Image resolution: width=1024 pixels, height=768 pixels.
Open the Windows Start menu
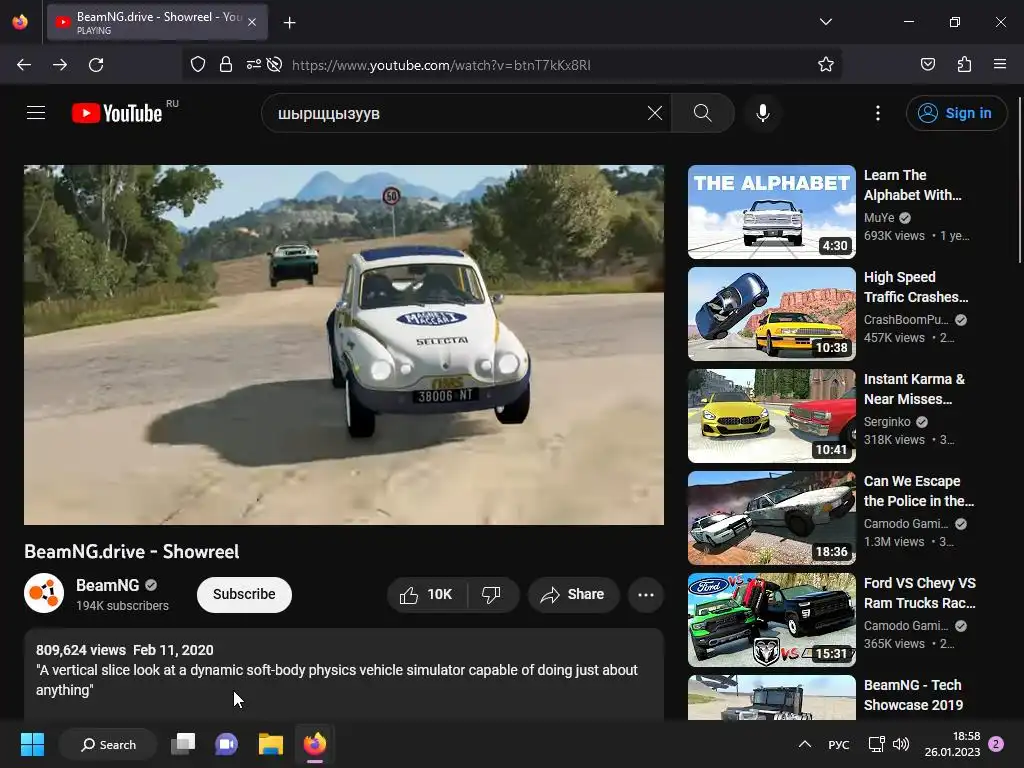[x=32, y=744]
